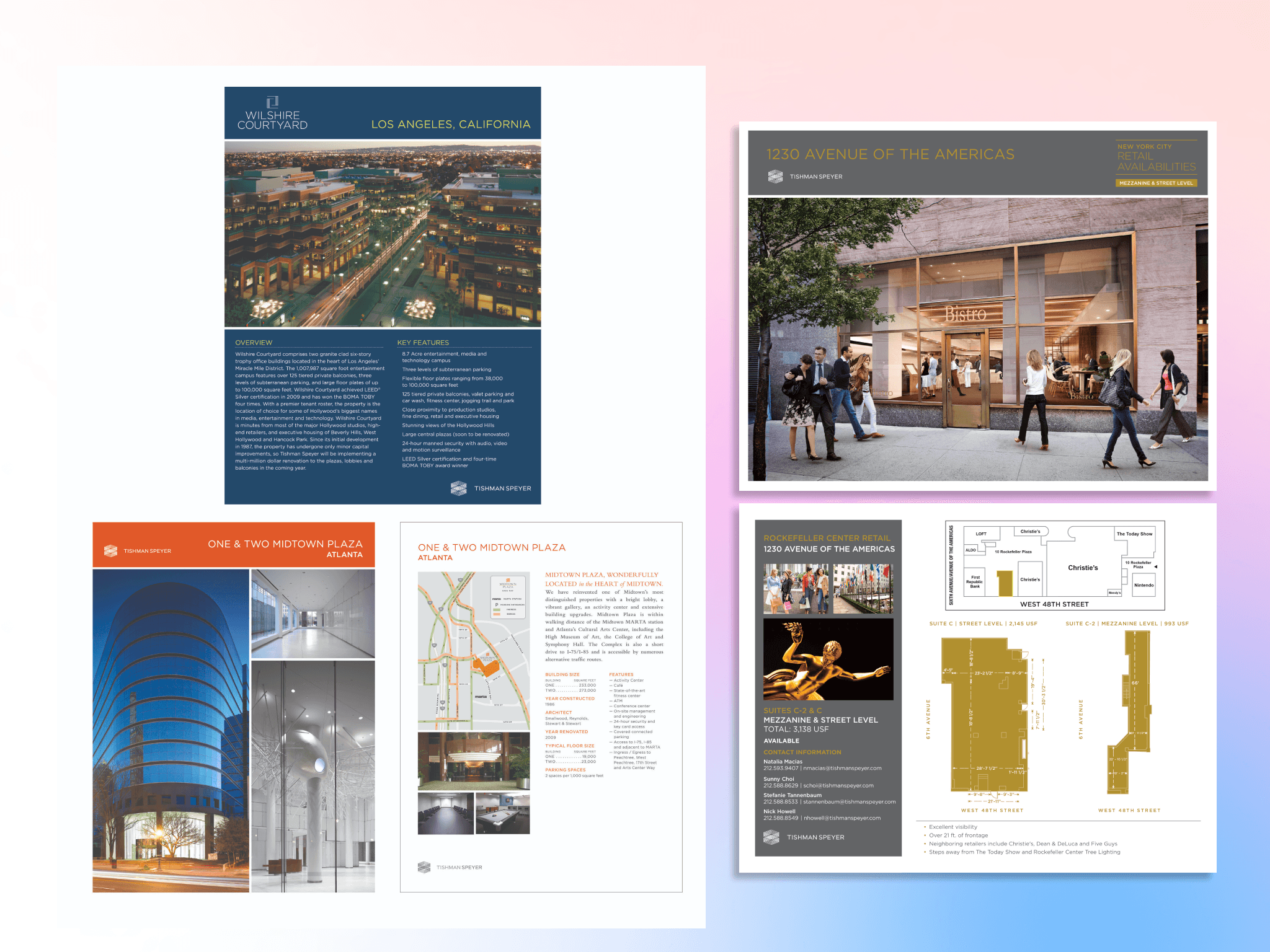
Task: Open the Bistro storefront street photo
Action: [978, 339]
